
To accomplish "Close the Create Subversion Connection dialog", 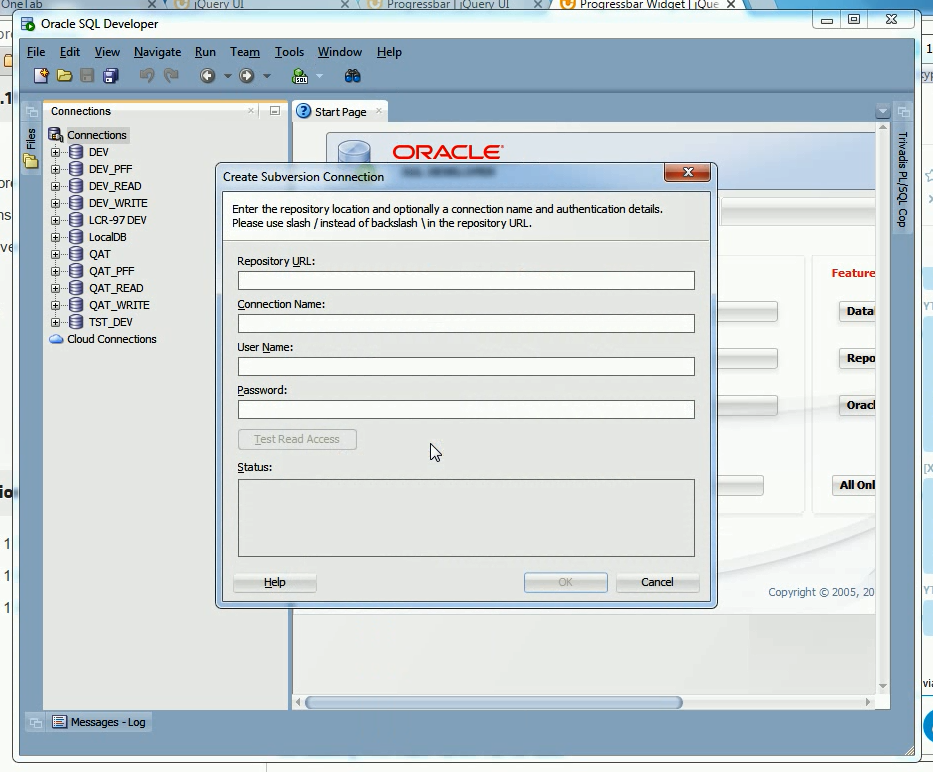I will pos(688,172).
